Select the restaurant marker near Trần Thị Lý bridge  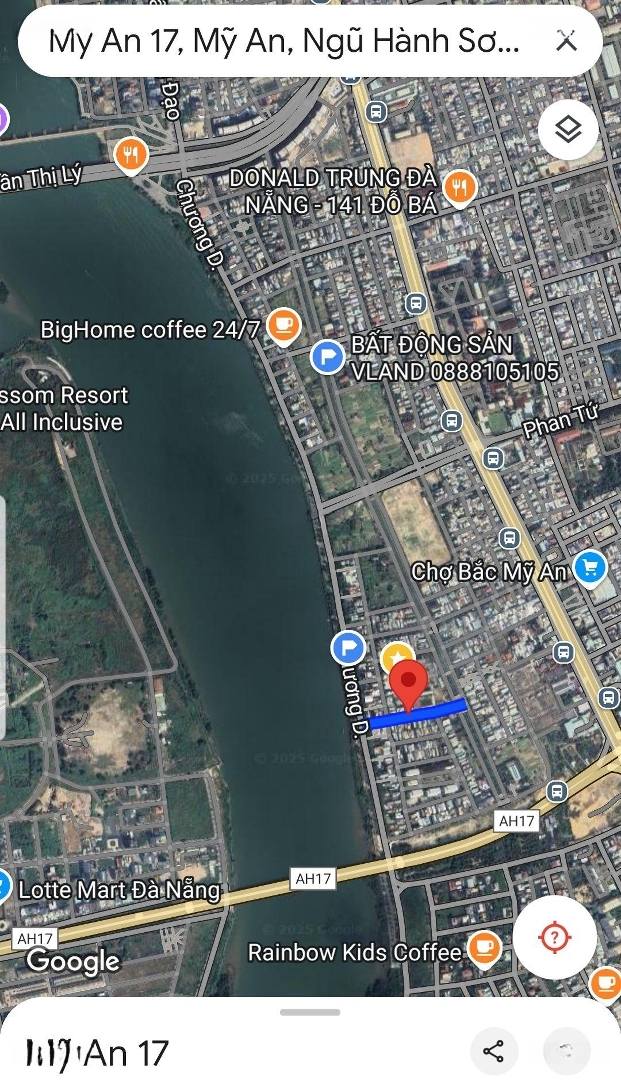click(x=131, y=155)
